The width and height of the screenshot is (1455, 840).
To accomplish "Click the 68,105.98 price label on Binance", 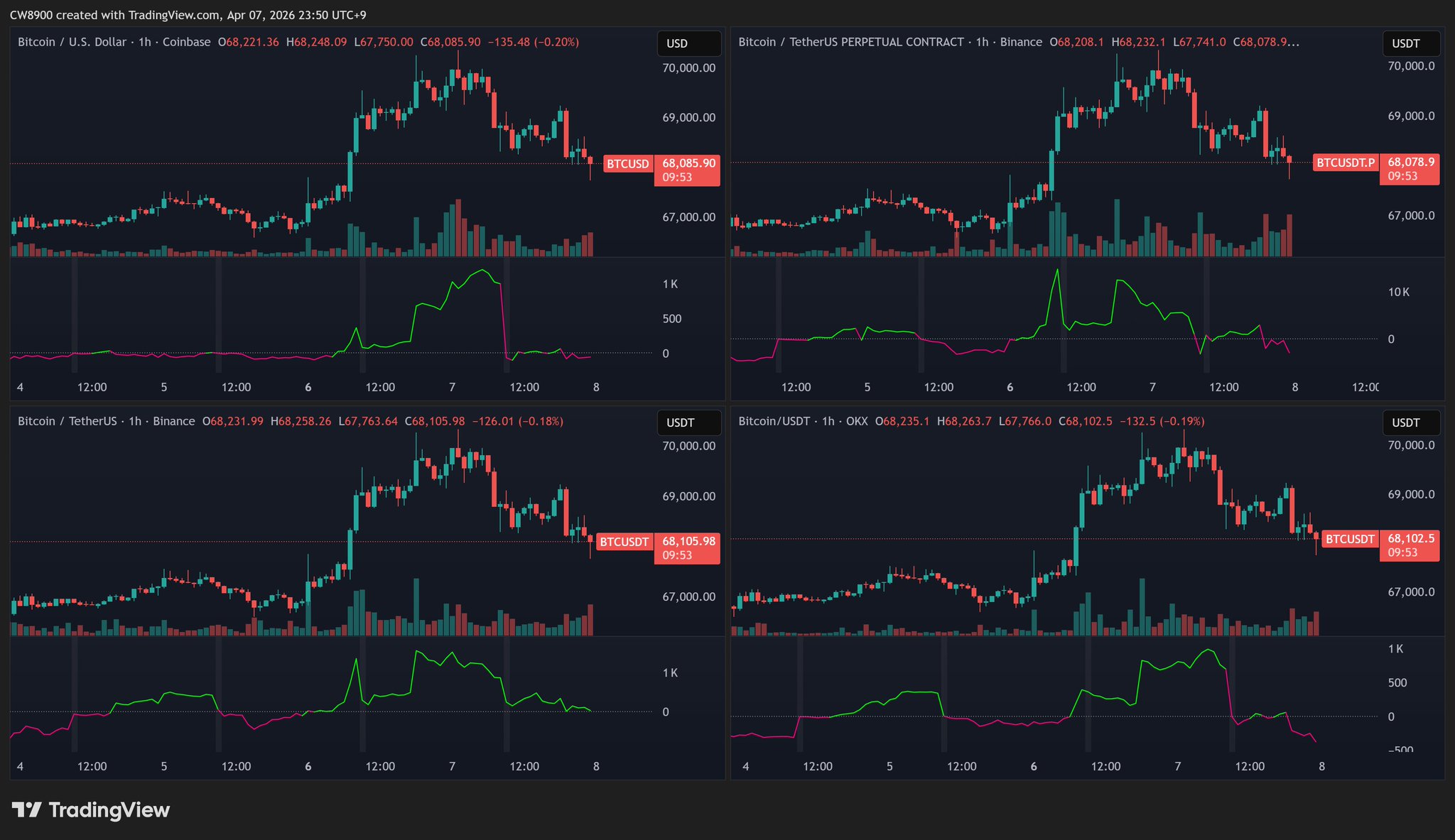I will tap(688, 541).
